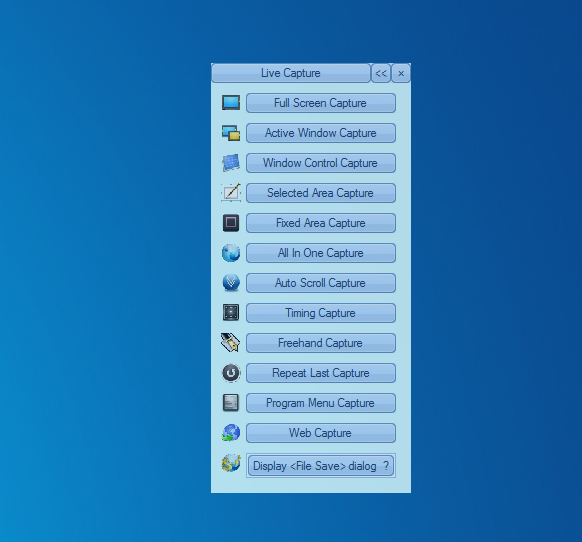Click the Live Capture title header

pos(291,73)
